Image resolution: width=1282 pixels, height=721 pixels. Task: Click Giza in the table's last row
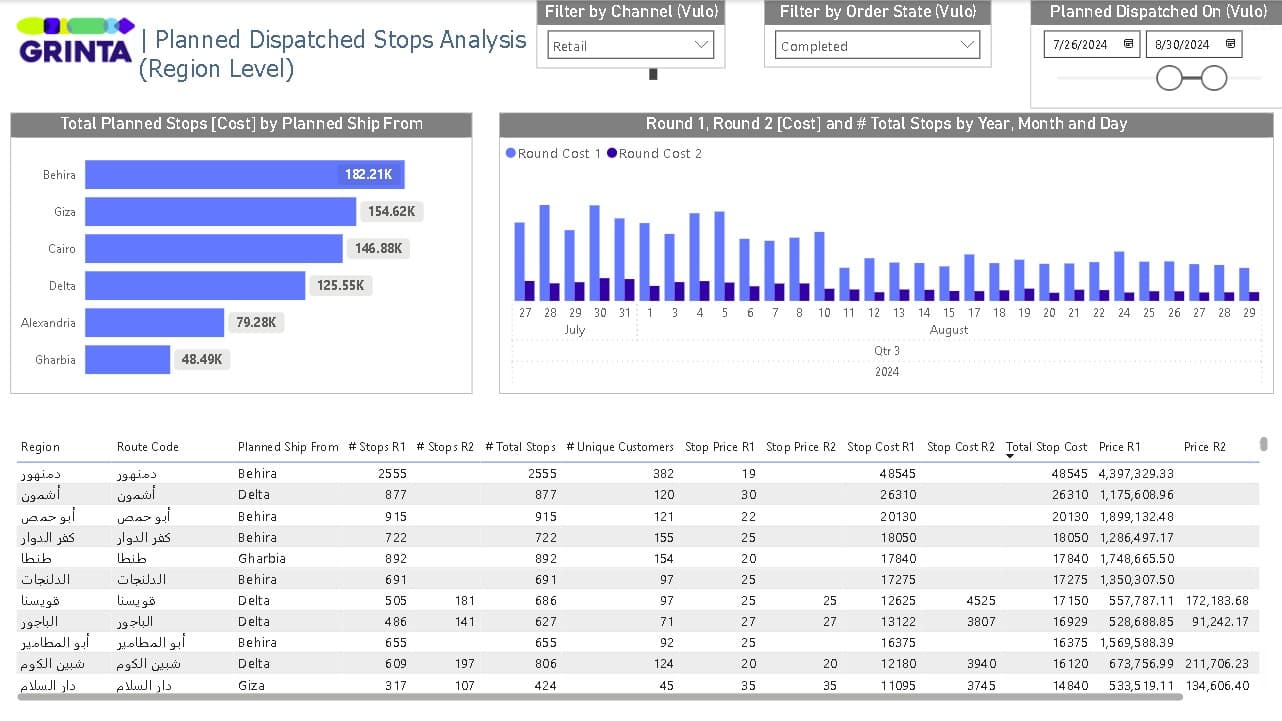(x=252, y=685)
